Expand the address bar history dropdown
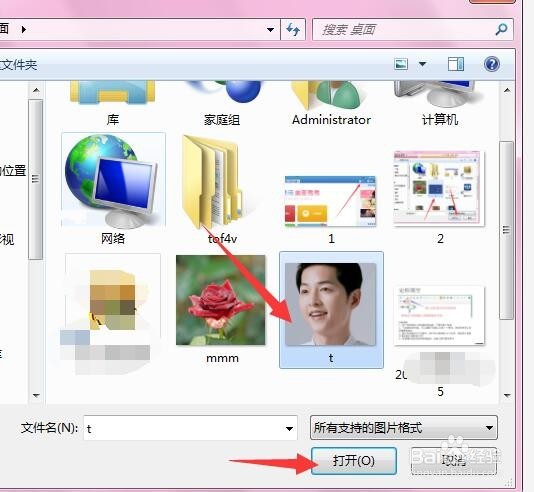 pos(271,30)
